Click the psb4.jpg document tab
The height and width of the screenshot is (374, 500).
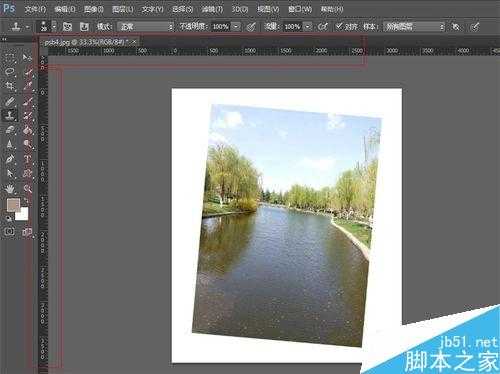click(x=86, y=42)
